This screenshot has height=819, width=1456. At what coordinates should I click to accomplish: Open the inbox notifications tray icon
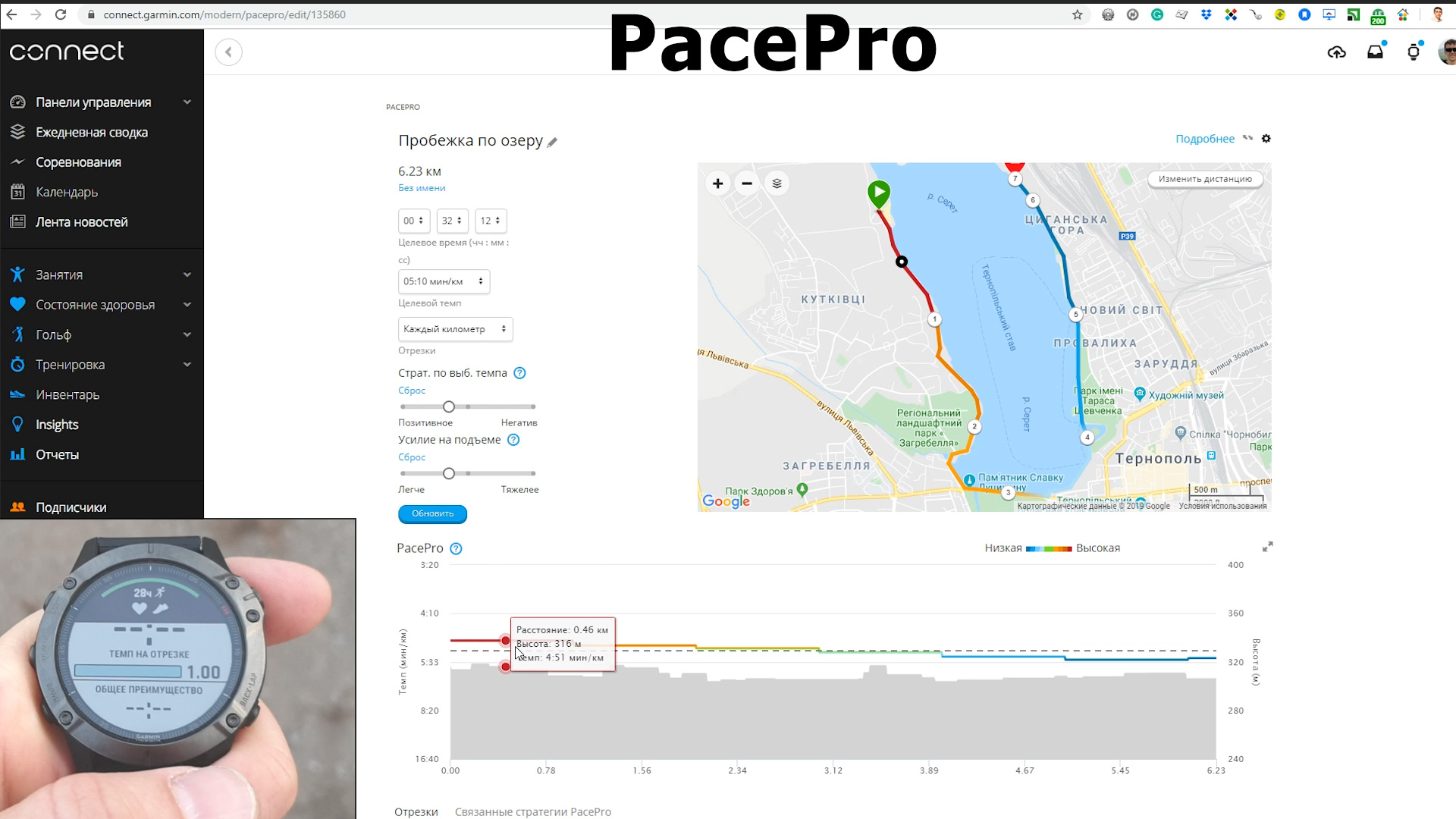[1375, 52]
